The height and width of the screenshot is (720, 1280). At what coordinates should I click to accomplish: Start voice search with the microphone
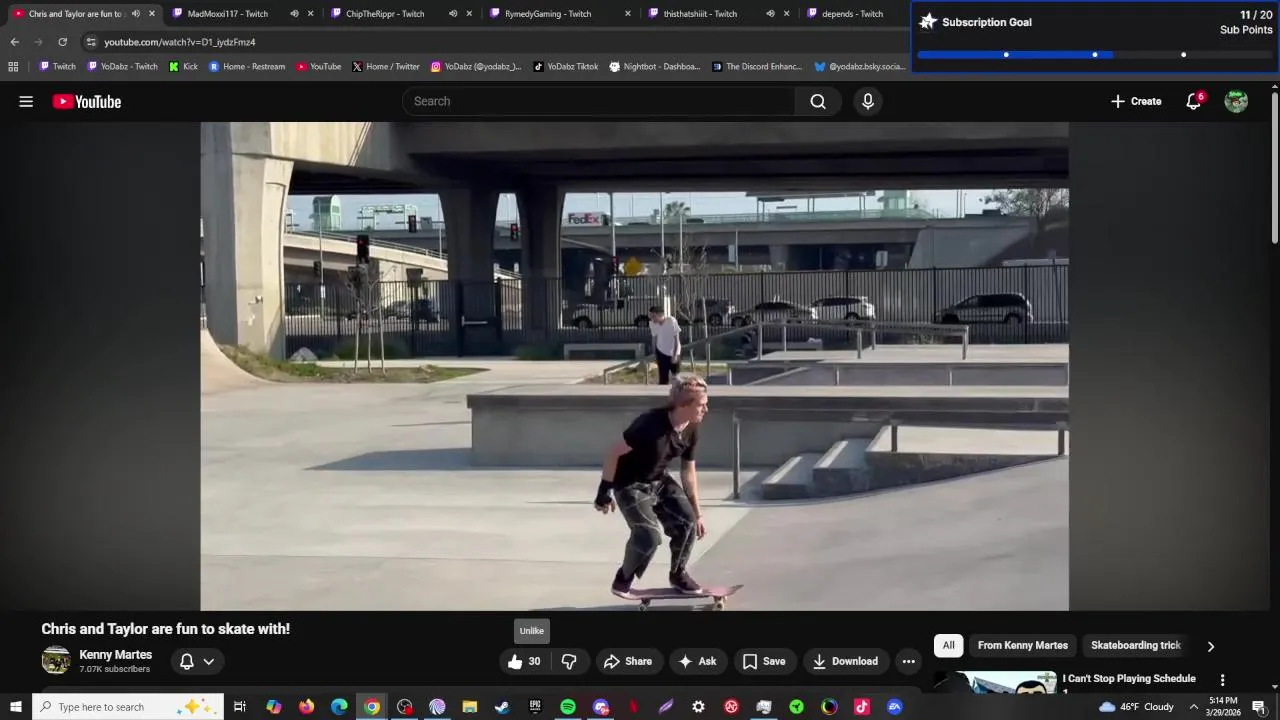pos(868,101)
